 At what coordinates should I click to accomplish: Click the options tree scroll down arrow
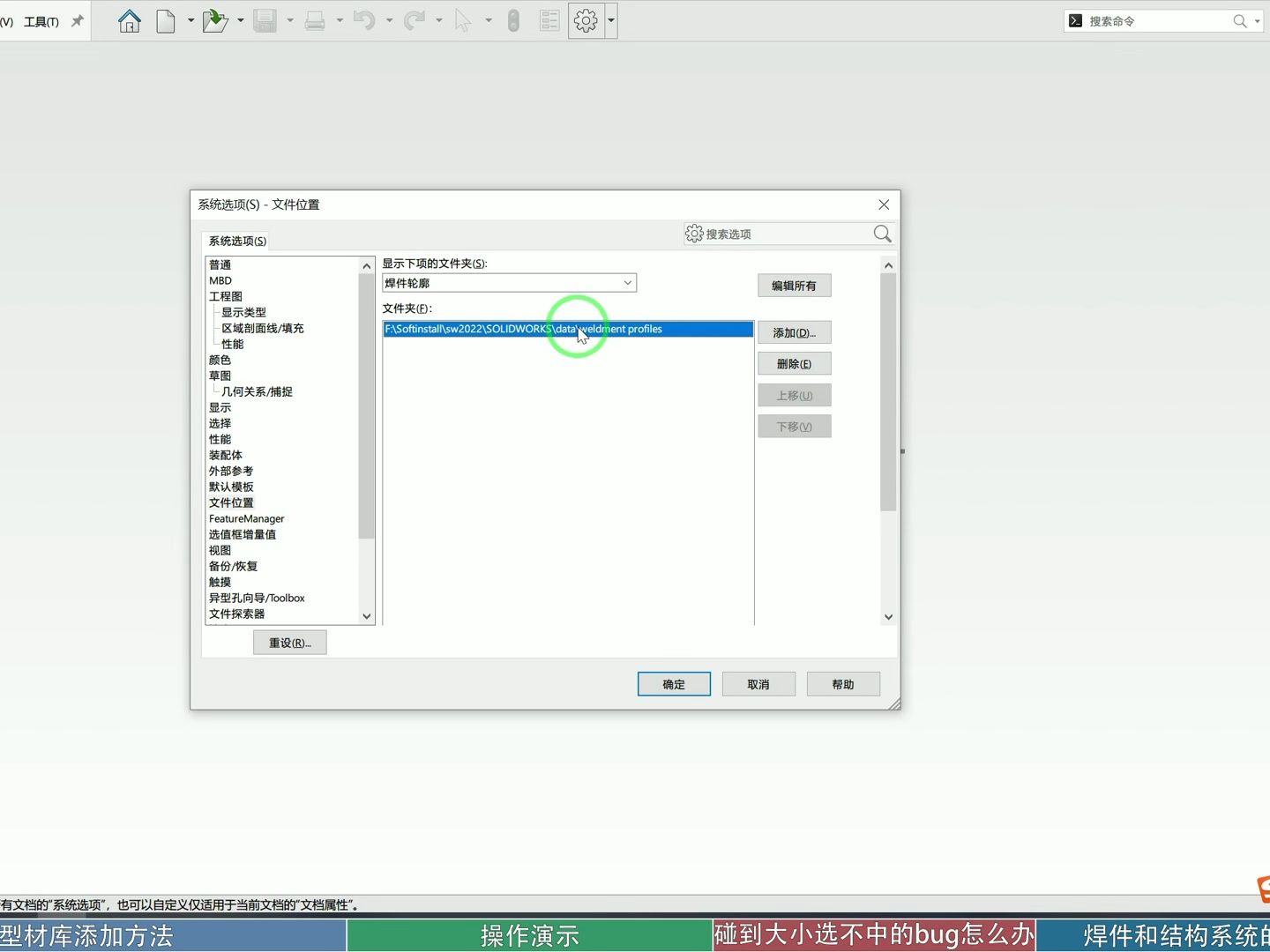pyautogui.click(x=367, y=616)
